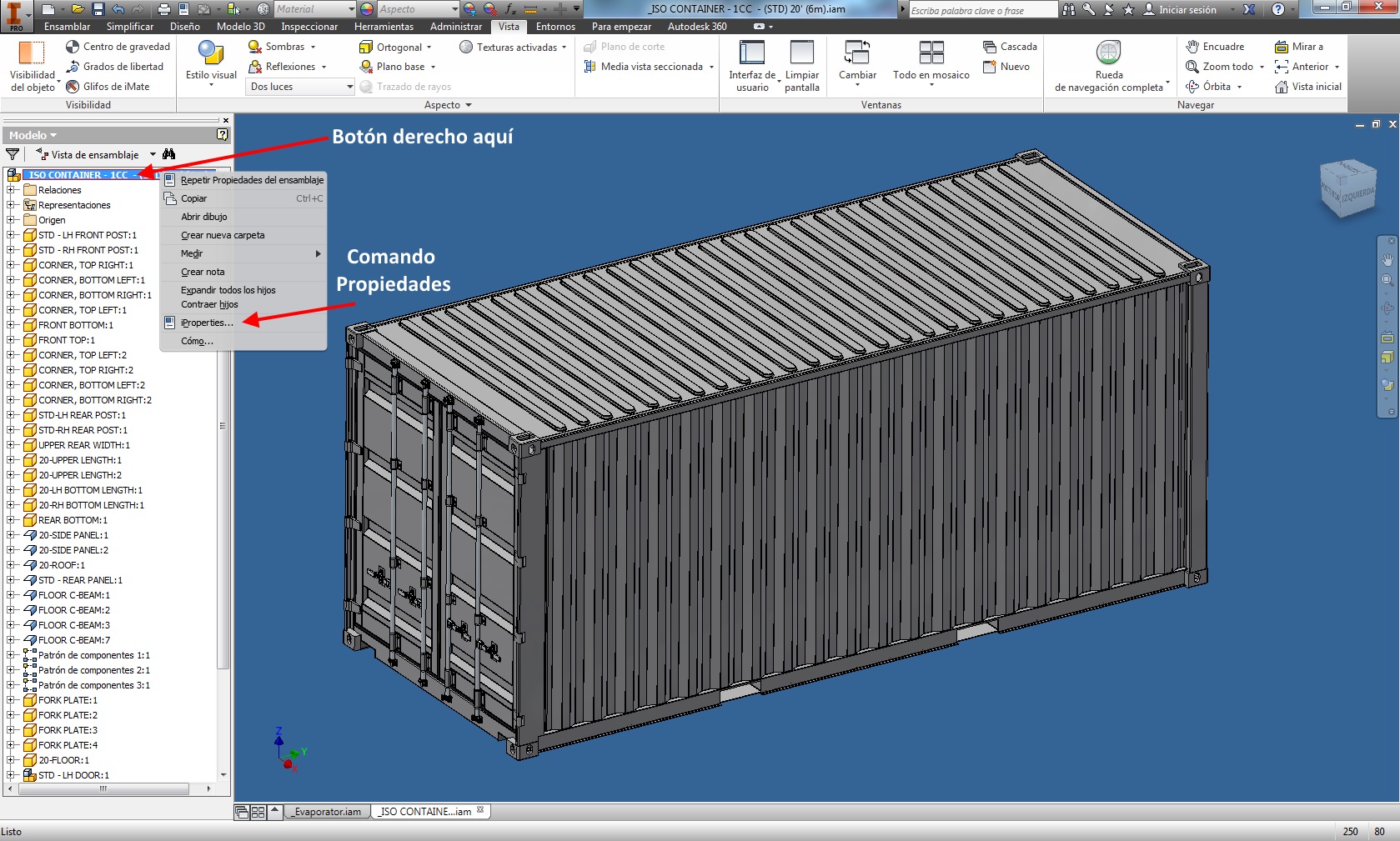Open Interfaz de usuario options

[x=752, y=66]
